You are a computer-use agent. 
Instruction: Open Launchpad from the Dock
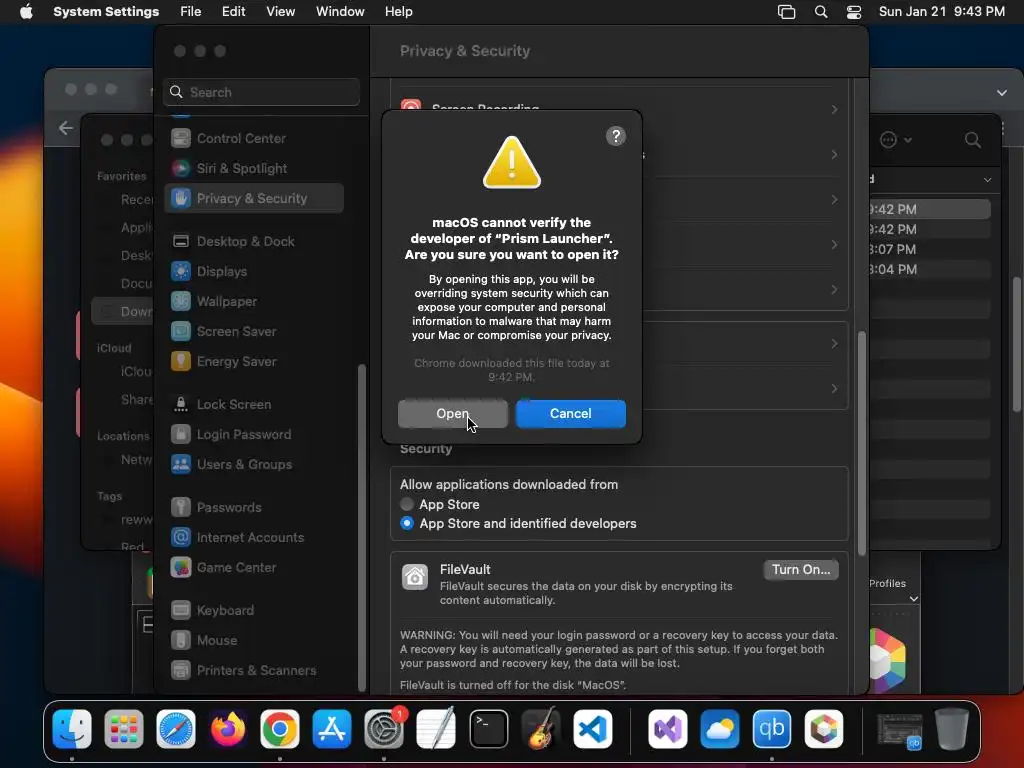click(x=124, y=729)
